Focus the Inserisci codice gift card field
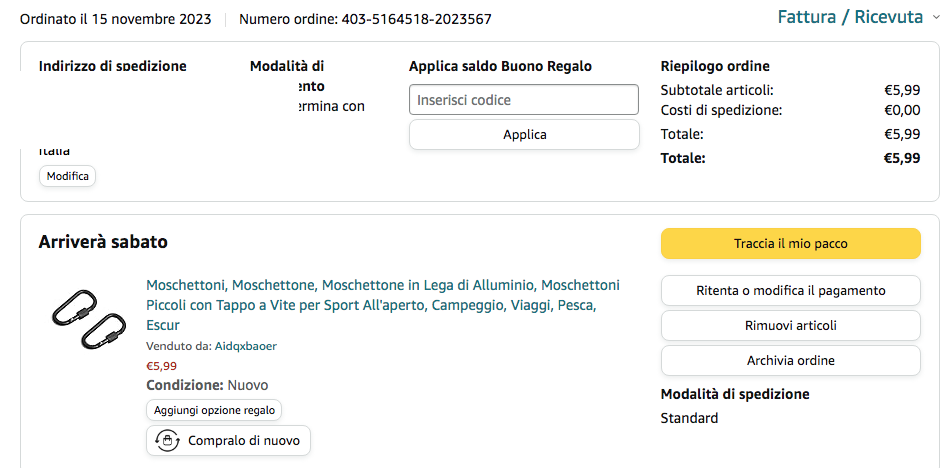 (x=524, y=100)
